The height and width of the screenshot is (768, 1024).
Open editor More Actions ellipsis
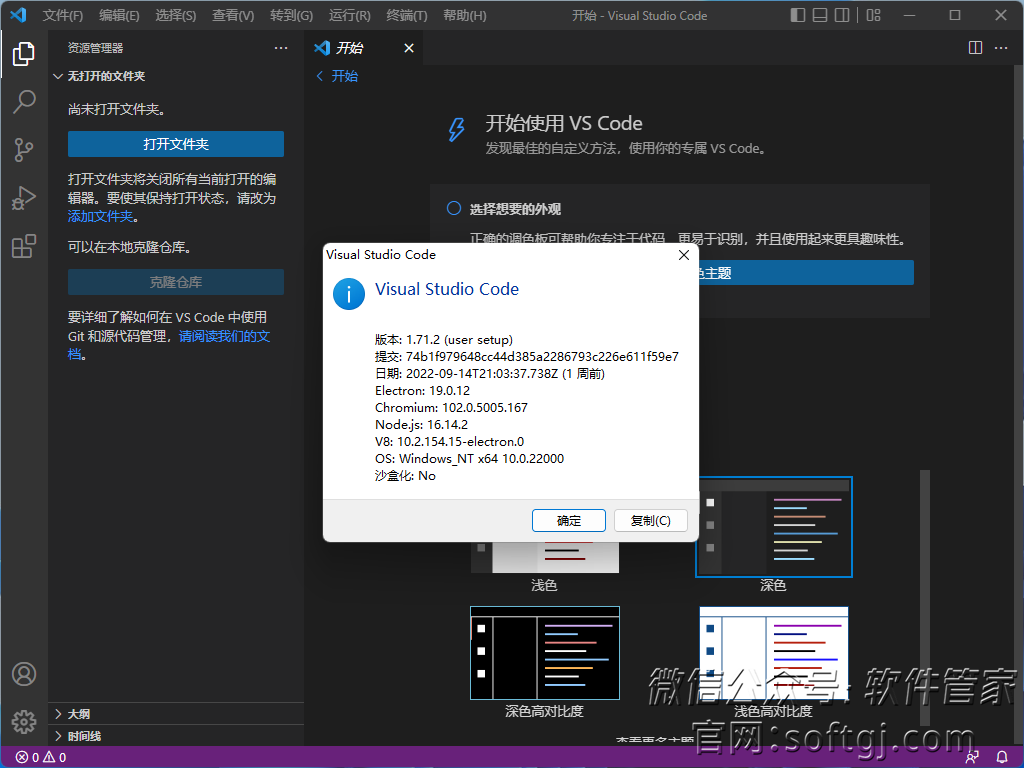pyautogui.click(x=1000, y=48)
